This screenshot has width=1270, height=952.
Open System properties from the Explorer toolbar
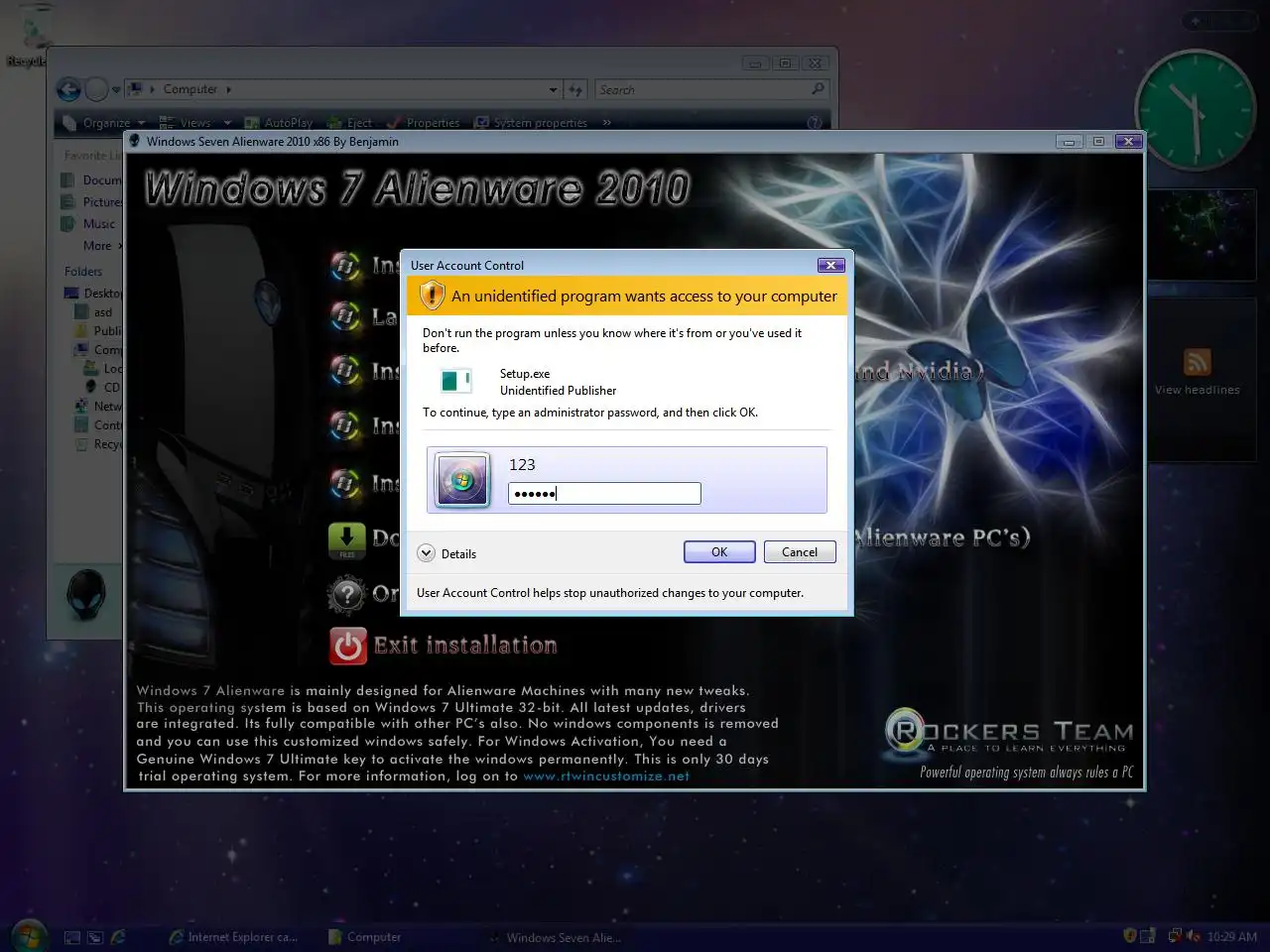coord(531,123)
